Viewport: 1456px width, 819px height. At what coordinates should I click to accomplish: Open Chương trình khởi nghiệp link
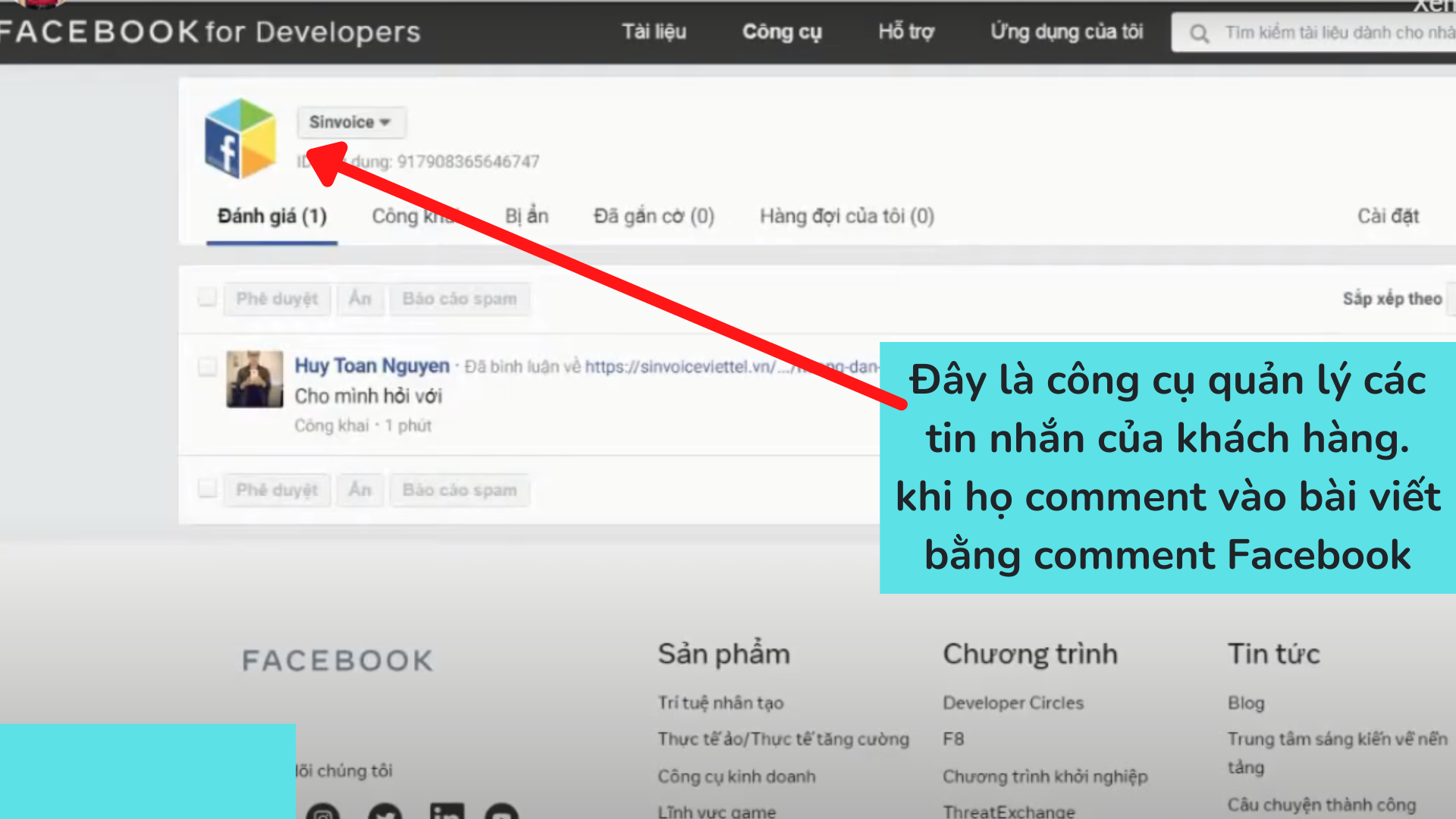pos(1045,777)
